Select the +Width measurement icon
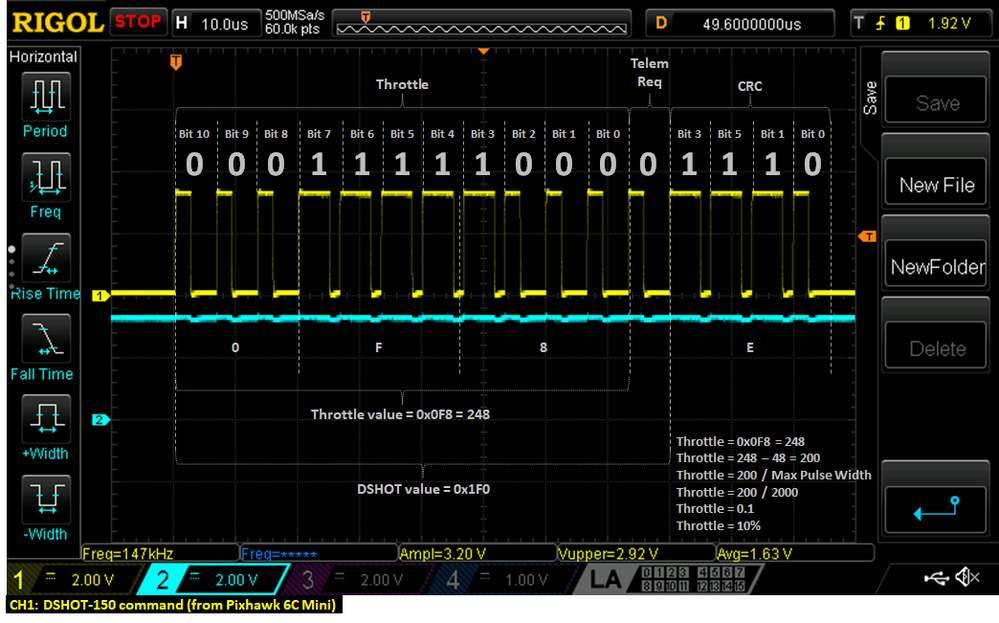This screenshot has height=623, width=999. point(46,419)
